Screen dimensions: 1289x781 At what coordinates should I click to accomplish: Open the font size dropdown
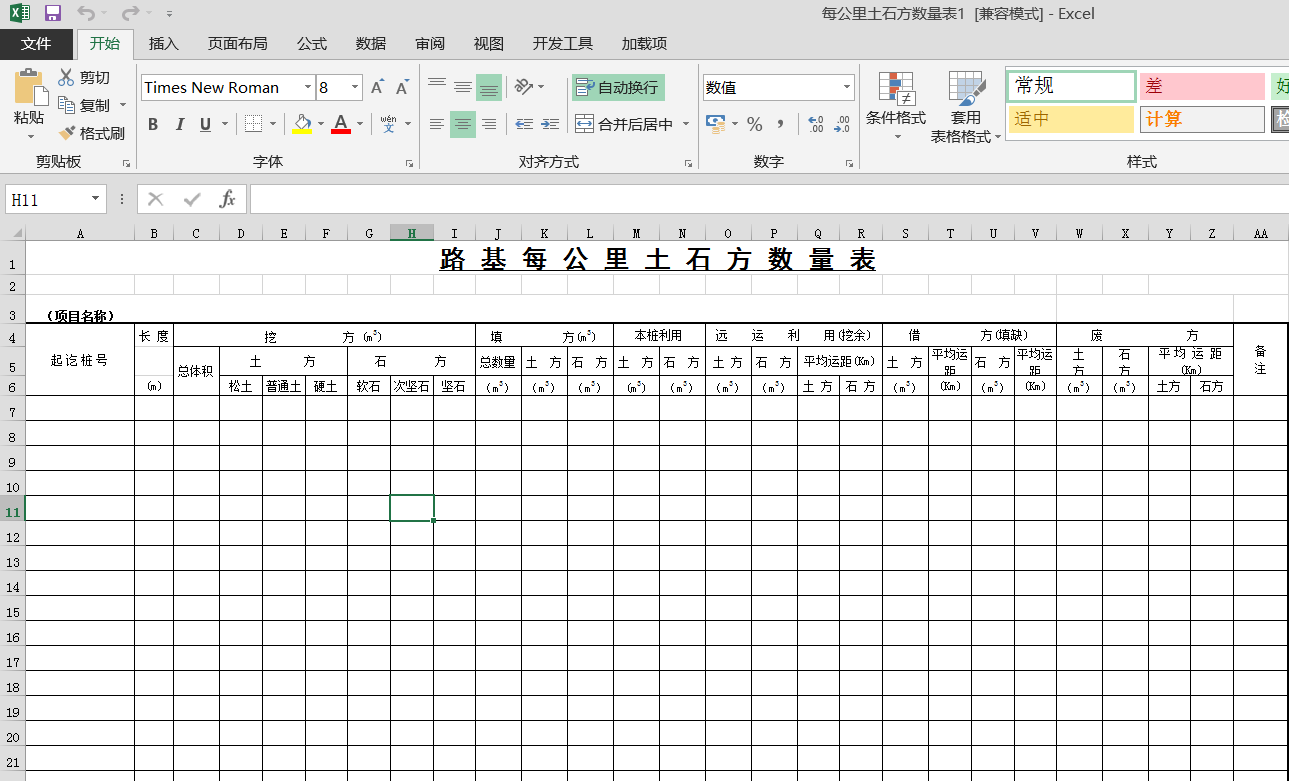click(355, 88)
